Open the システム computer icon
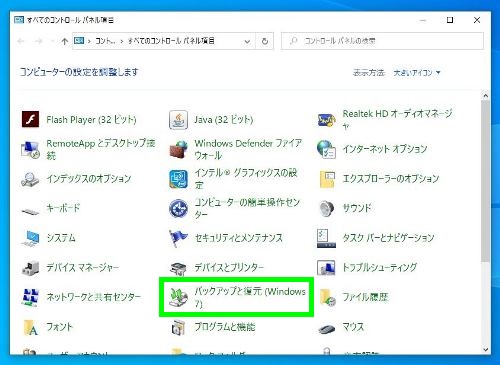This screenshot has width=500, height=365. click(x=30, y=238)
